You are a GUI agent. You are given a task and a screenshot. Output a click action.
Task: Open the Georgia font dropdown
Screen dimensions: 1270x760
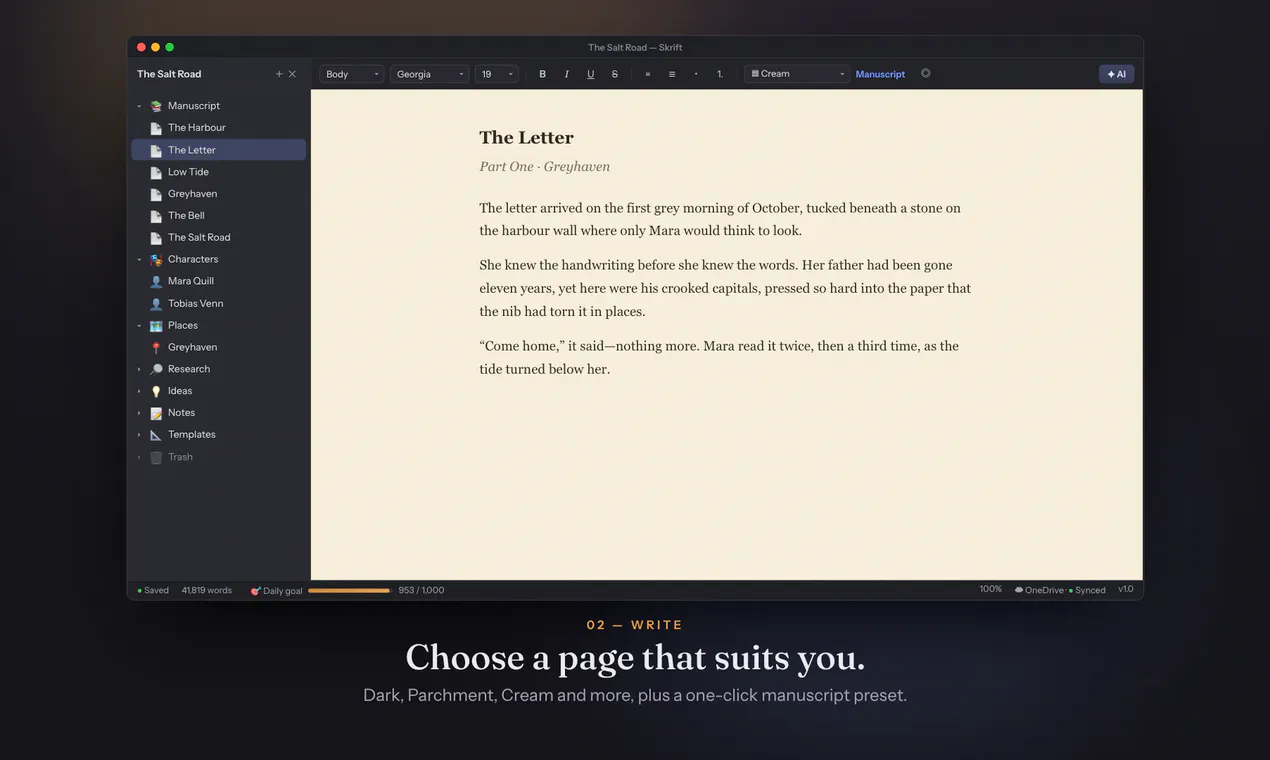click(x=430, y=74)
